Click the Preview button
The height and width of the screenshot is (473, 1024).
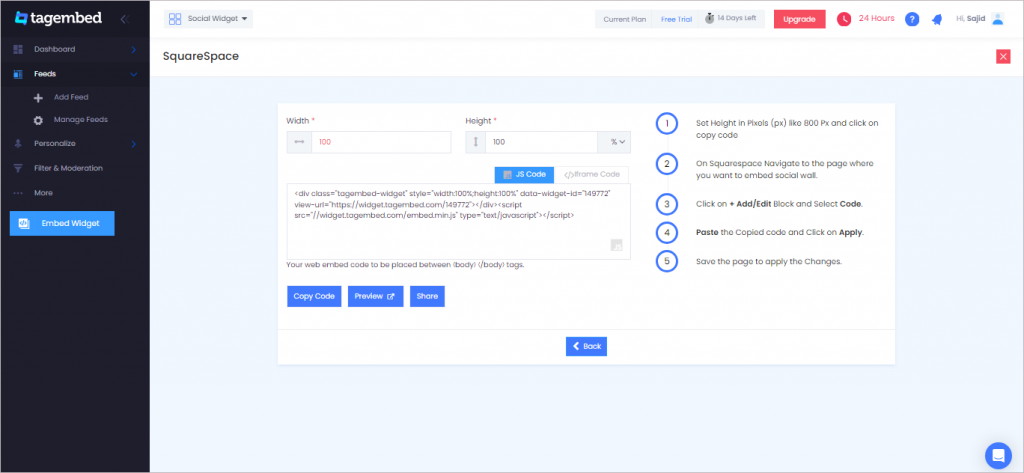tap(376, 296)
